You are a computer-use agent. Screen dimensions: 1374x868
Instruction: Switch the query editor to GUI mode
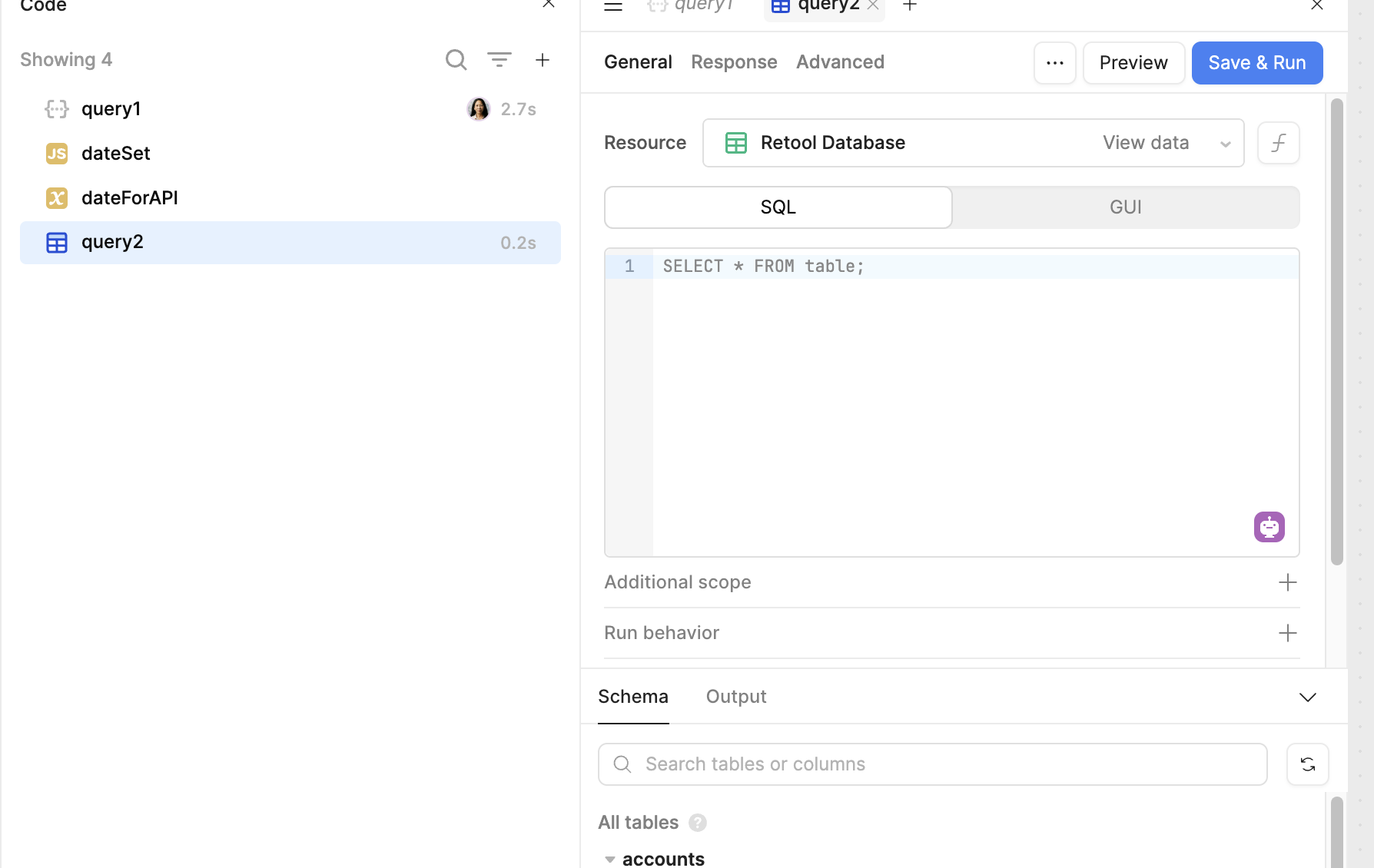pyautogui.click(x=1126, y=207)
